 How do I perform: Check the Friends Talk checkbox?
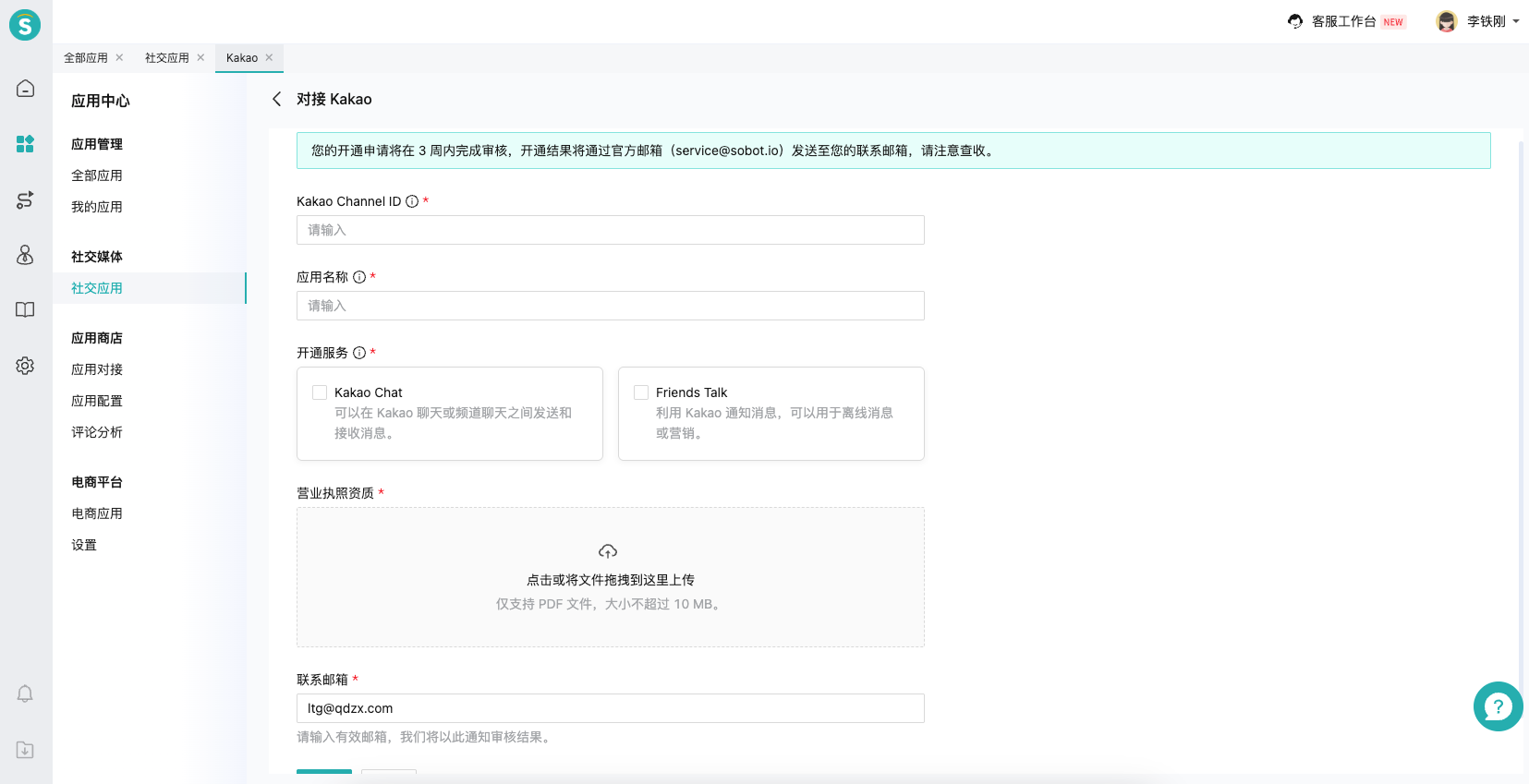click(x=641, y=392)
